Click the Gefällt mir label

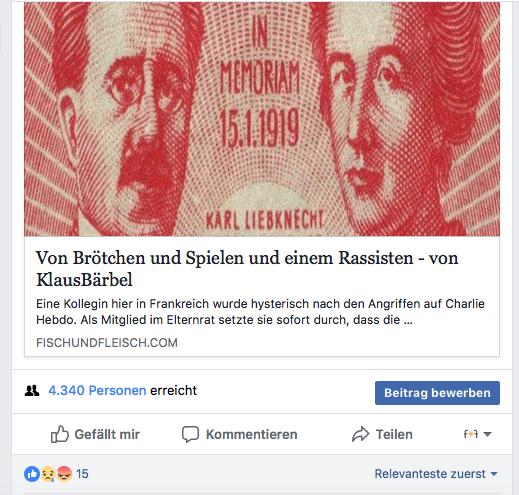(x=107, y=434)
